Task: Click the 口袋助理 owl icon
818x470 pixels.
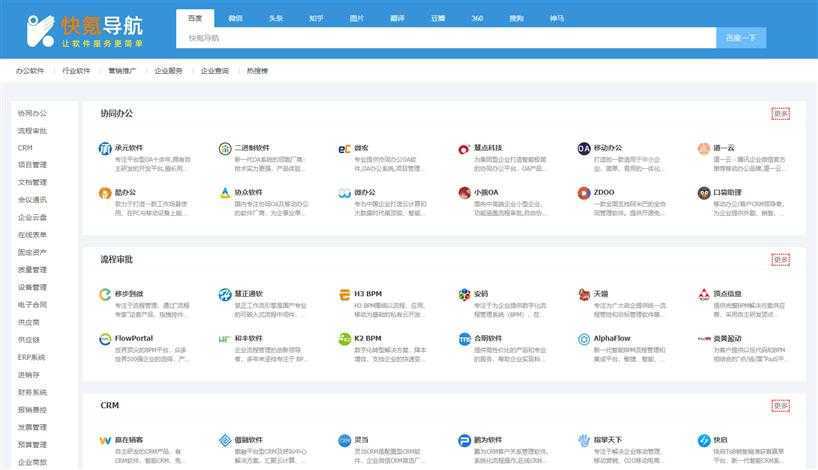Action: pyautogui.click(x=704, y=193)
